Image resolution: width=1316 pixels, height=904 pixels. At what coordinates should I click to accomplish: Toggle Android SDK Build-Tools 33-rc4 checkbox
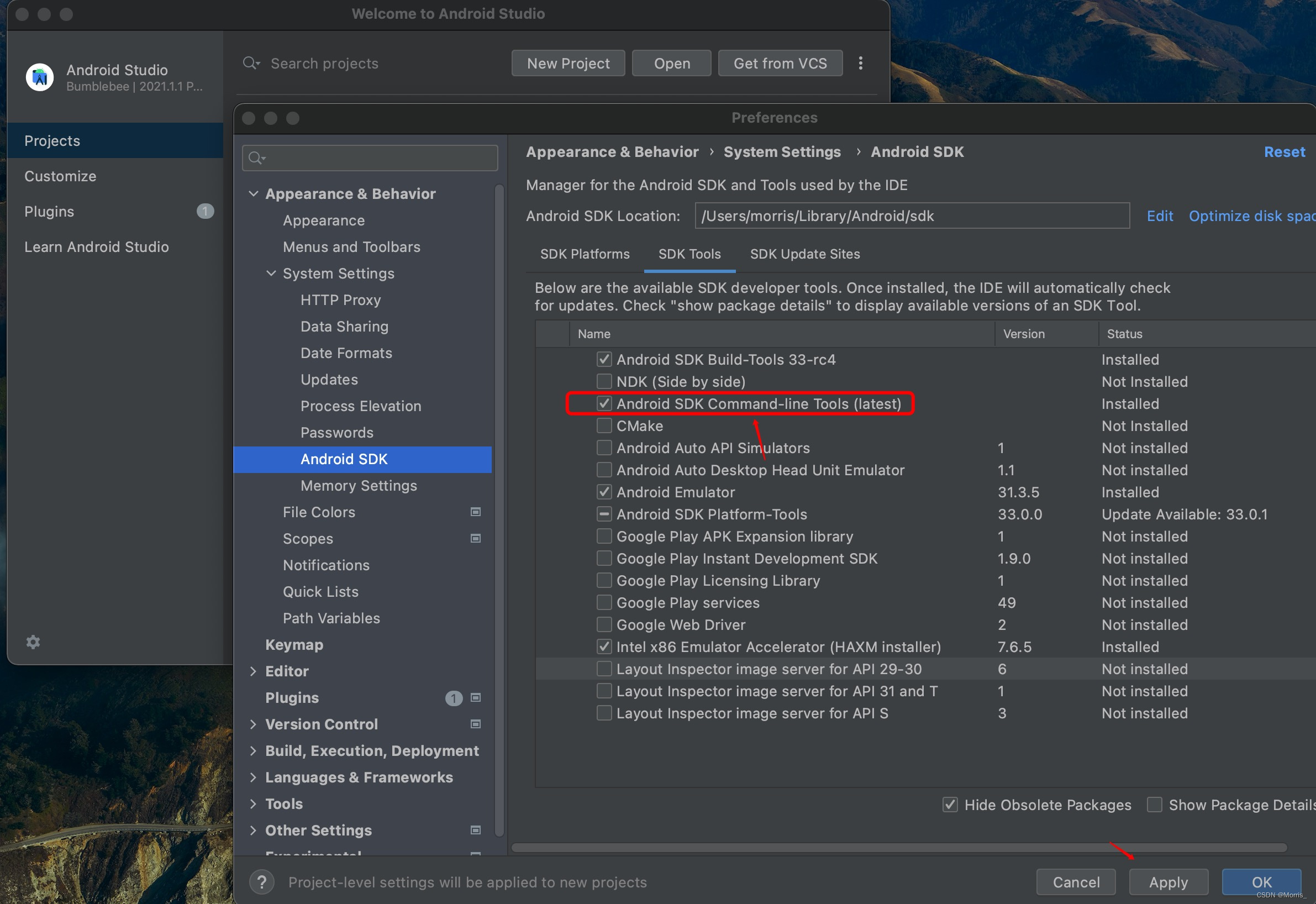[x=604, y=359]
